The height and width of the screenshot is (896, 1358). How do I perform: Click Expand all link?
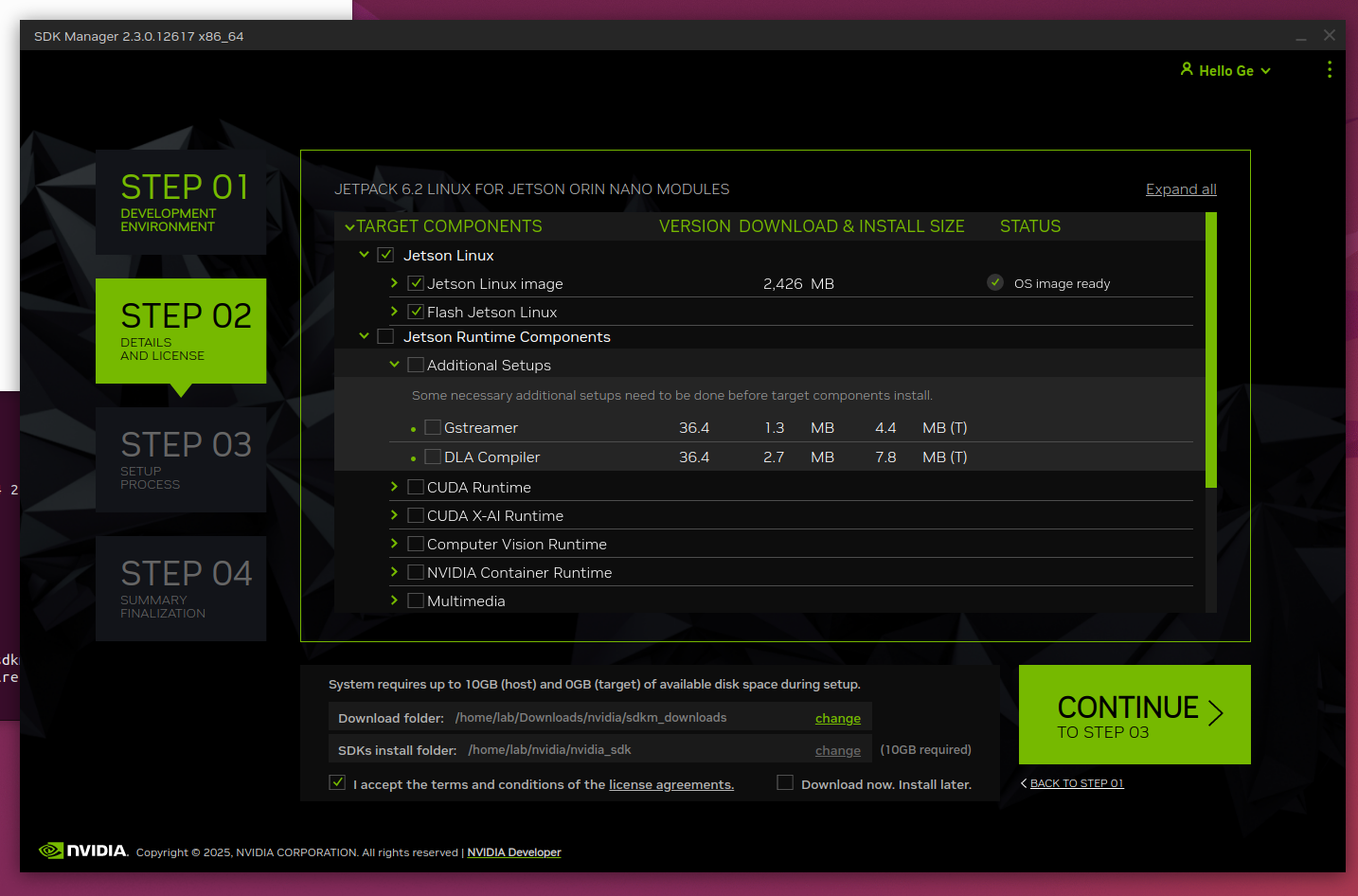click(x=1181, y=189)
